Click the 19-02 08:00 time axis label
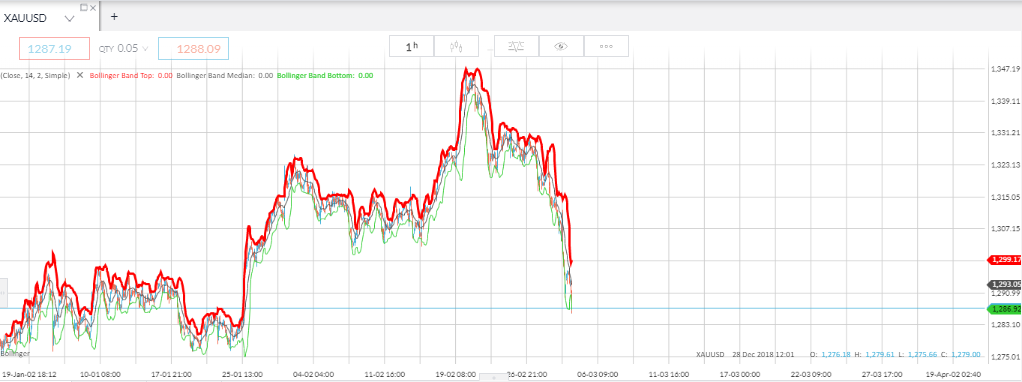The image size is (1022, 382). pyautogui.click(x=456, y=375)
